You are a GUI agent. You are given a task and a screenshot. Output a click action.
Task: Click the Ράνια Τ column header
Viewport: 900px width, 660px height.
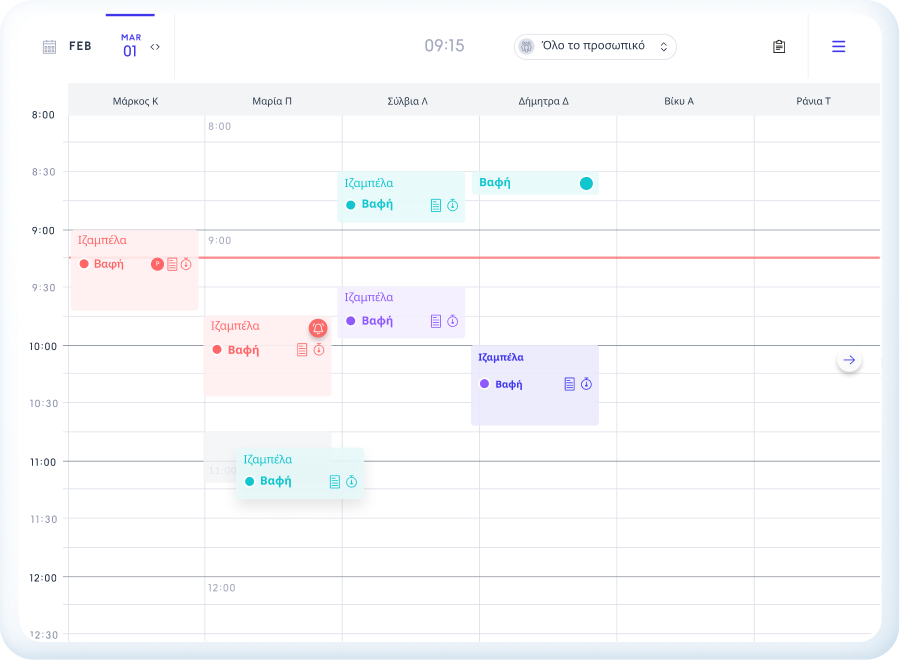tap(813, 101)
